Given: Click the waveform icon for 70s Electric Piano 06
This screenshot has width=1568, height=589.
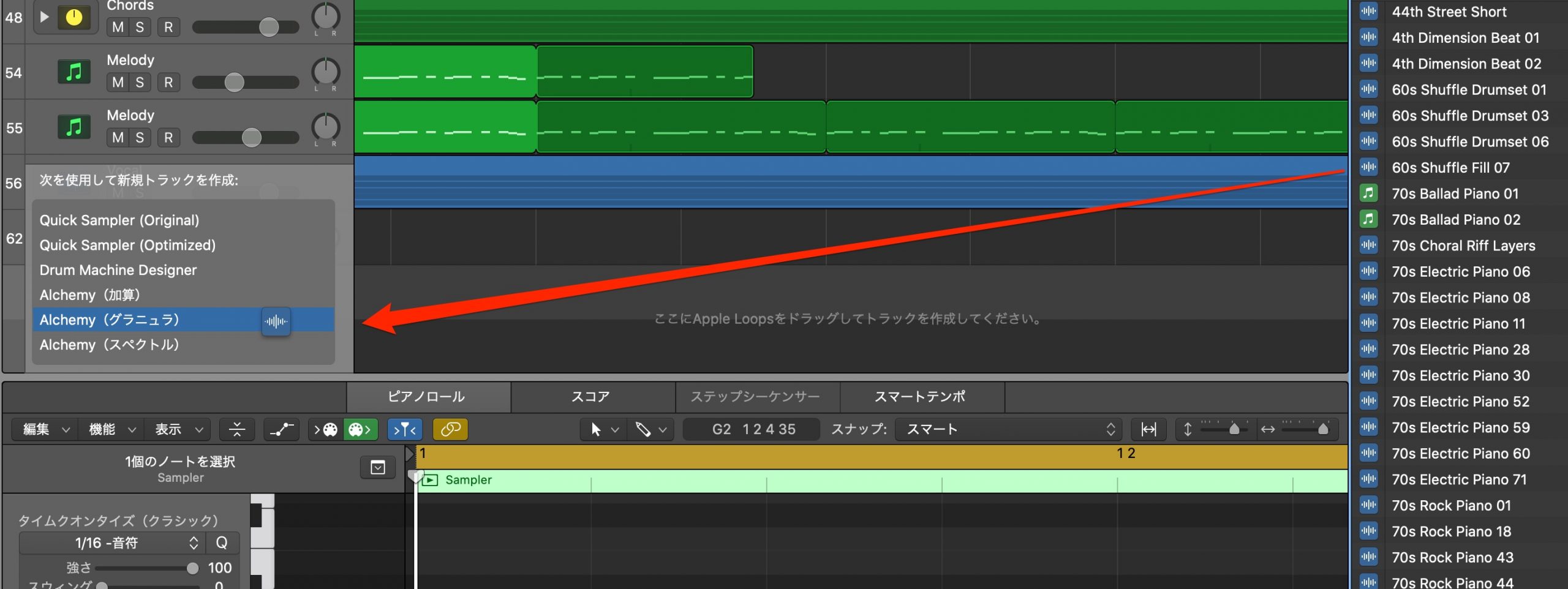Looking at the screenshot, I should tap(1368, 271).
